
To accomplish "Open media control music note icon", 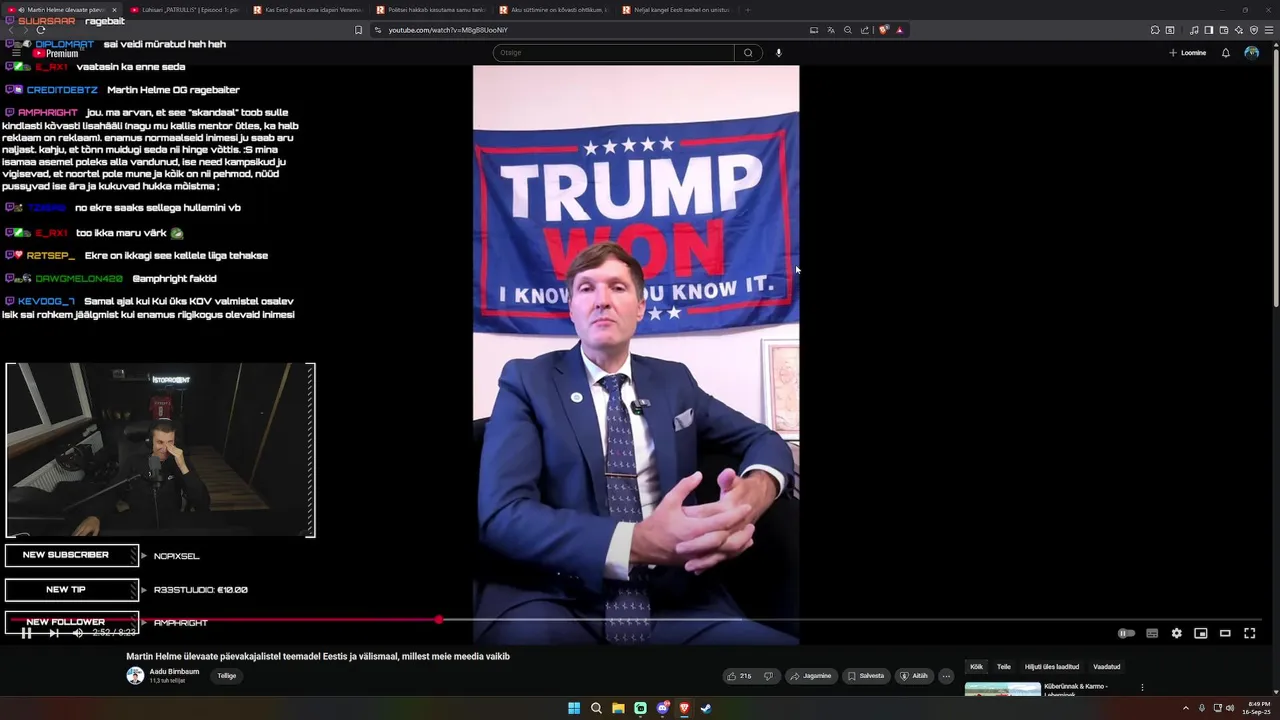I will pos(1194,30).
